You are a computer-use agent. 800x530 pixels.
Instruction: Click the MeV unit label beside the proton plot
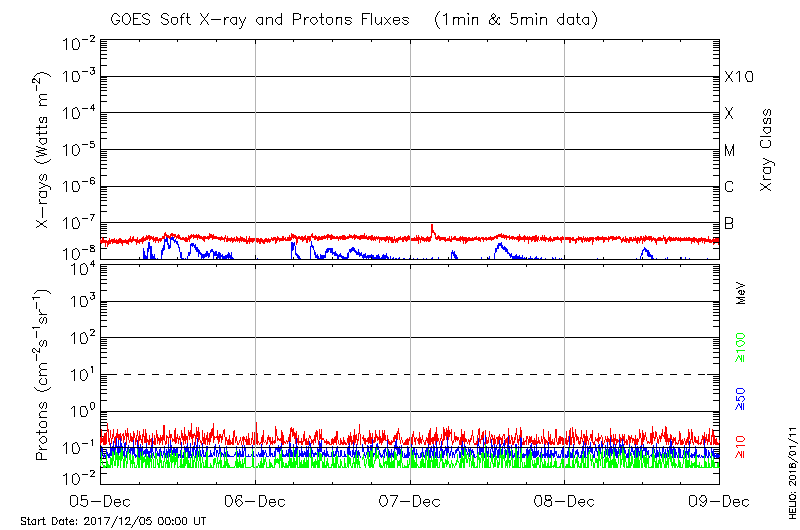coord(741,294)
